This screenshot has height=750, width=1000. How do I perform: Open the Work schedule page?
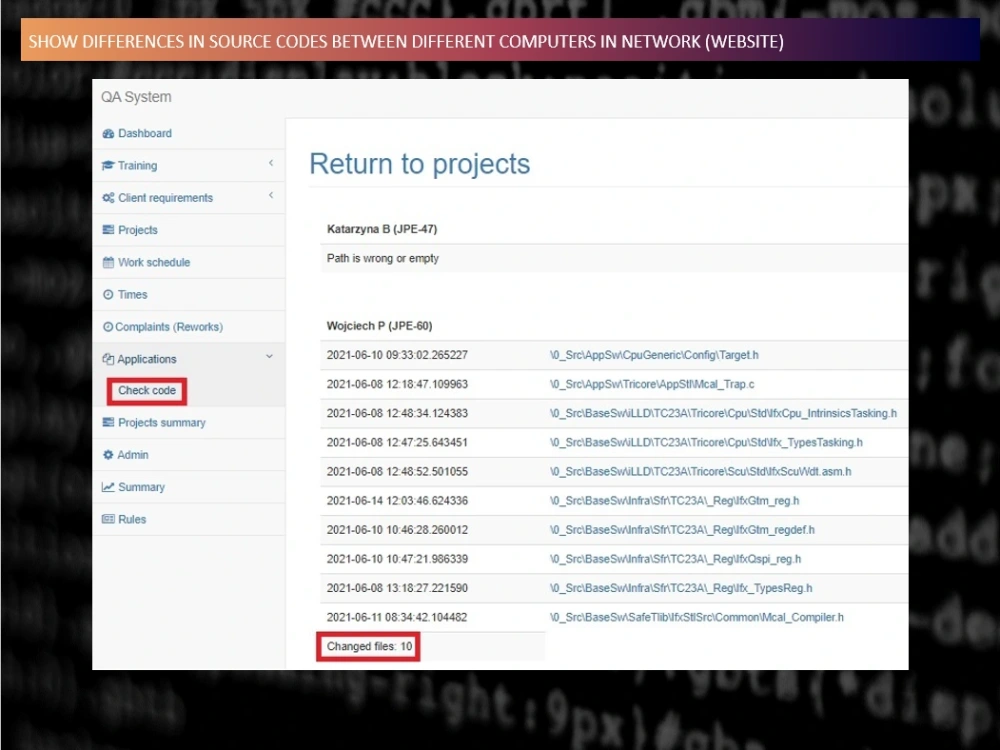154,262
